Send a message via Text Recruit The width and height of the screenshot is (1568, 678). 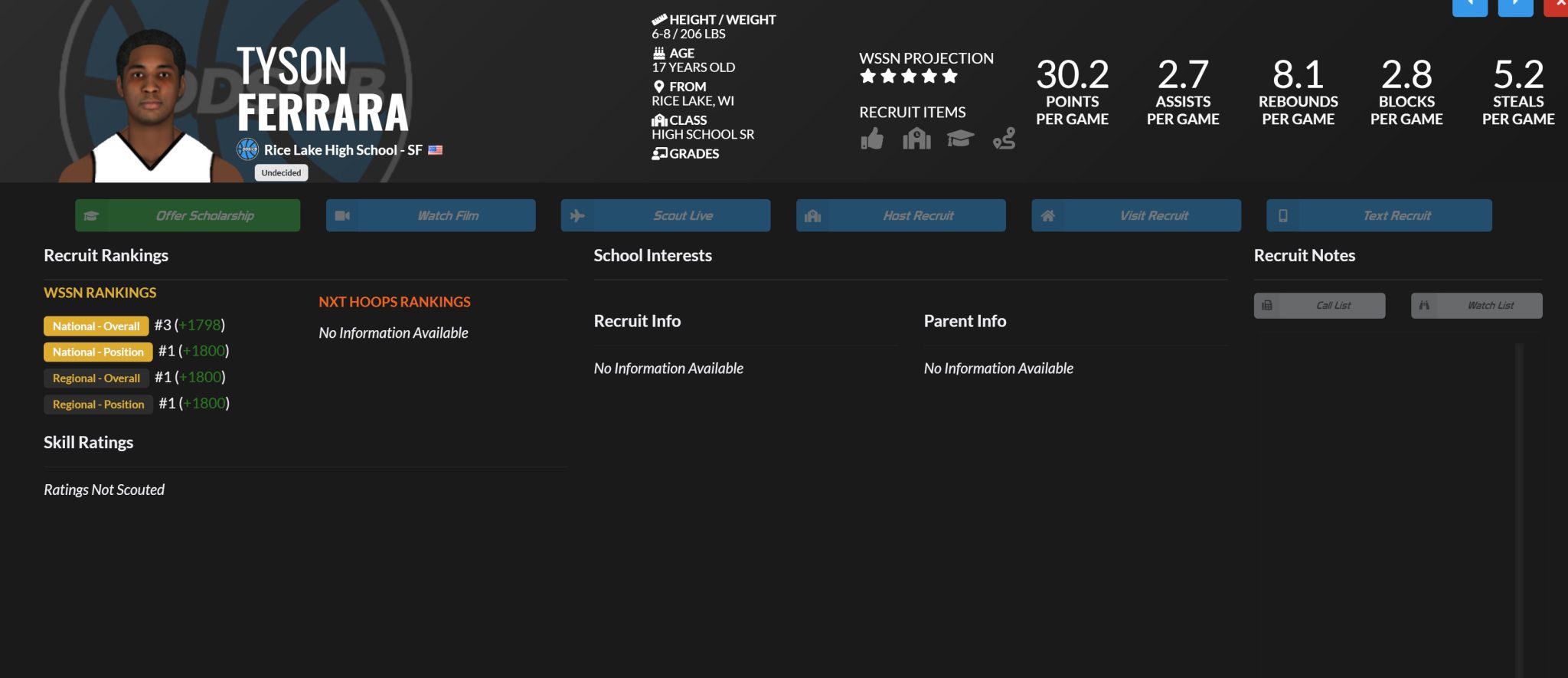pos(1378,216)
